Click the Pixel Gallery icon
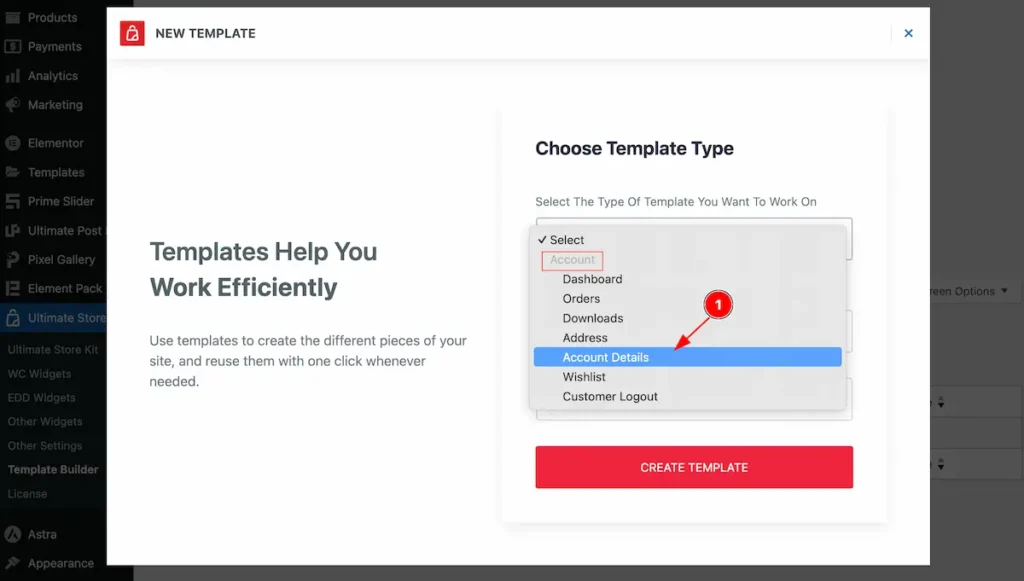The width and height of the screenshot is (1024, 581). (13, 260)
